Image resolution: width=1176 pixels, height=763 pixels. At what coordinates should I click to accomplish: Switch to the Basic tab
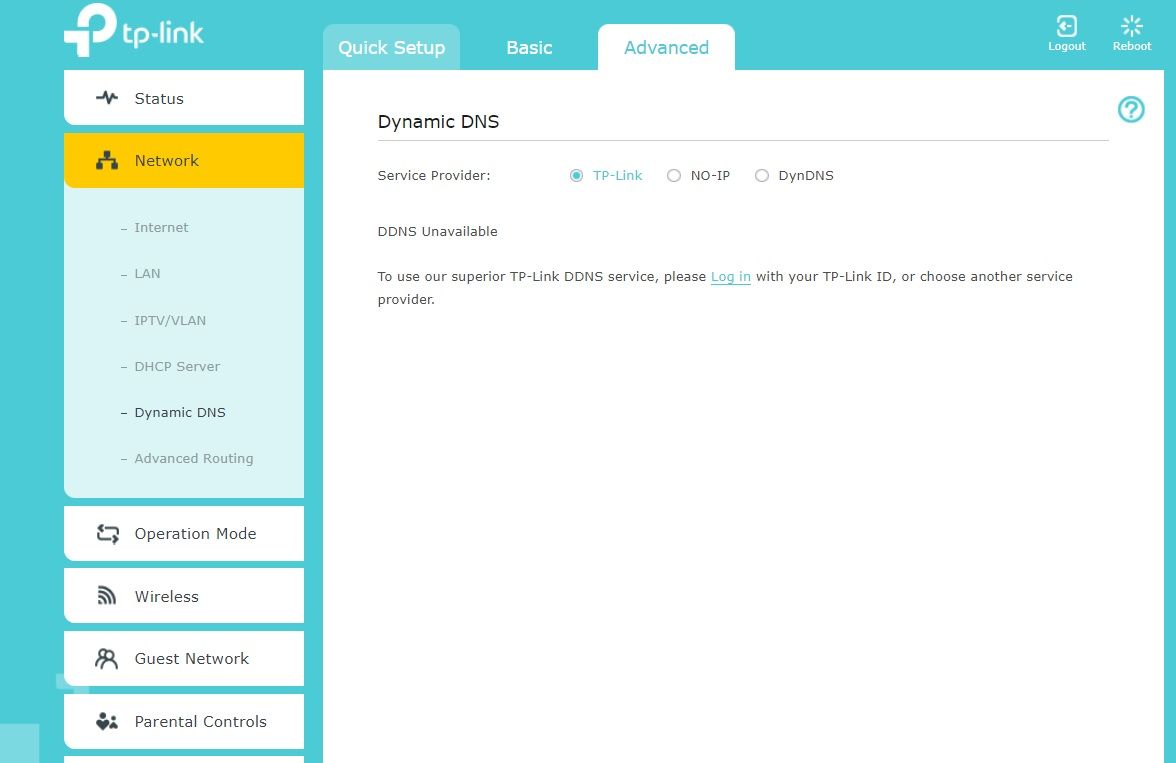(529, 47)
